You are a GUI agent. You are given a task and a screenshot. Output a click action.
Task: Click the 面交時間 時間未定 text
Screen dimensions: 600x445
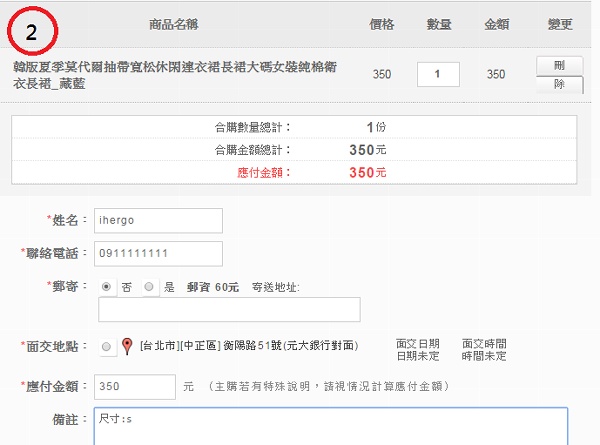point(484,350)
